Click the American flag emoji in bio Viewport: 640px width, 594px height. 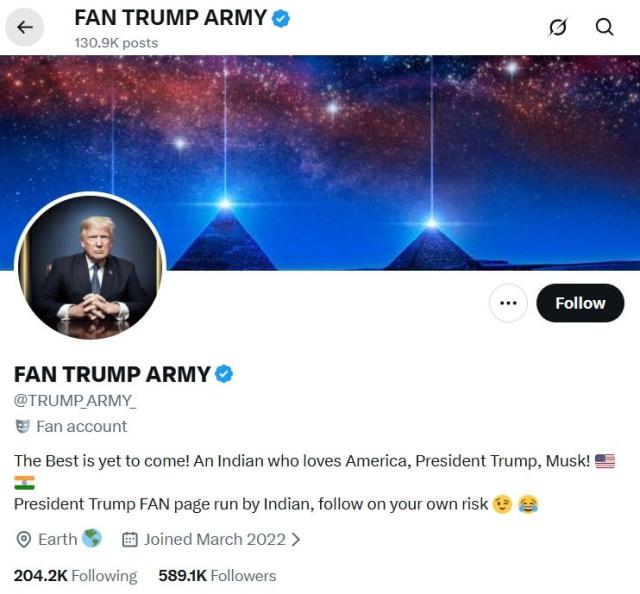(605, 461)
